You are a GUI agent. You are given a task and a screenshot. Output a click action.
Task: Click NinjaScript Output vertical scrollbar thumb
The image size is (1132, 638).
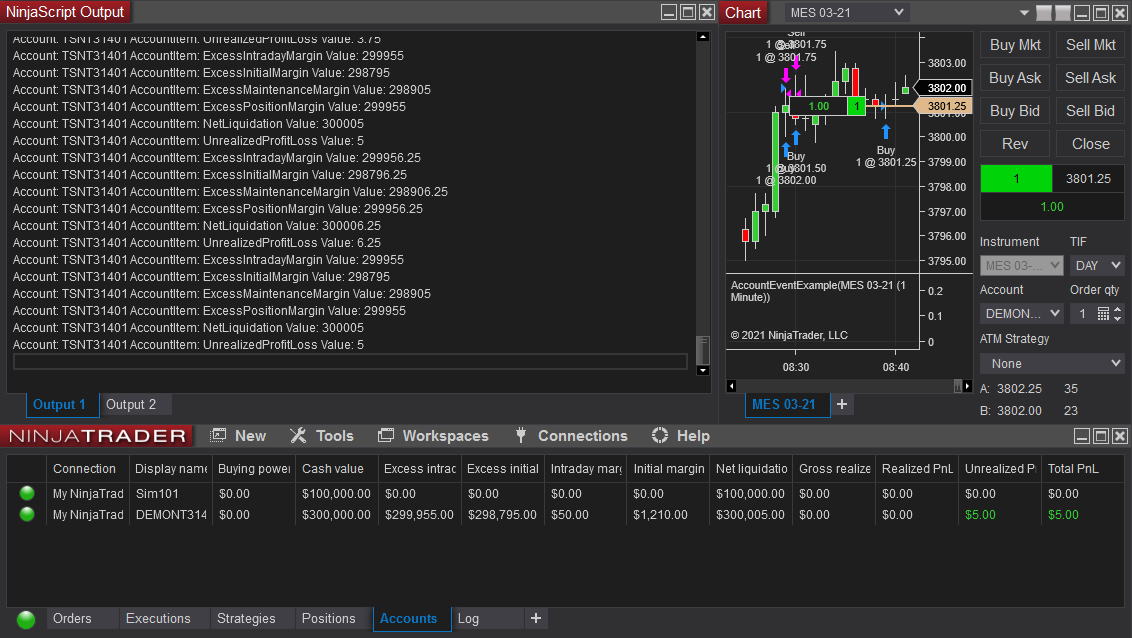[x=702, y=350]
